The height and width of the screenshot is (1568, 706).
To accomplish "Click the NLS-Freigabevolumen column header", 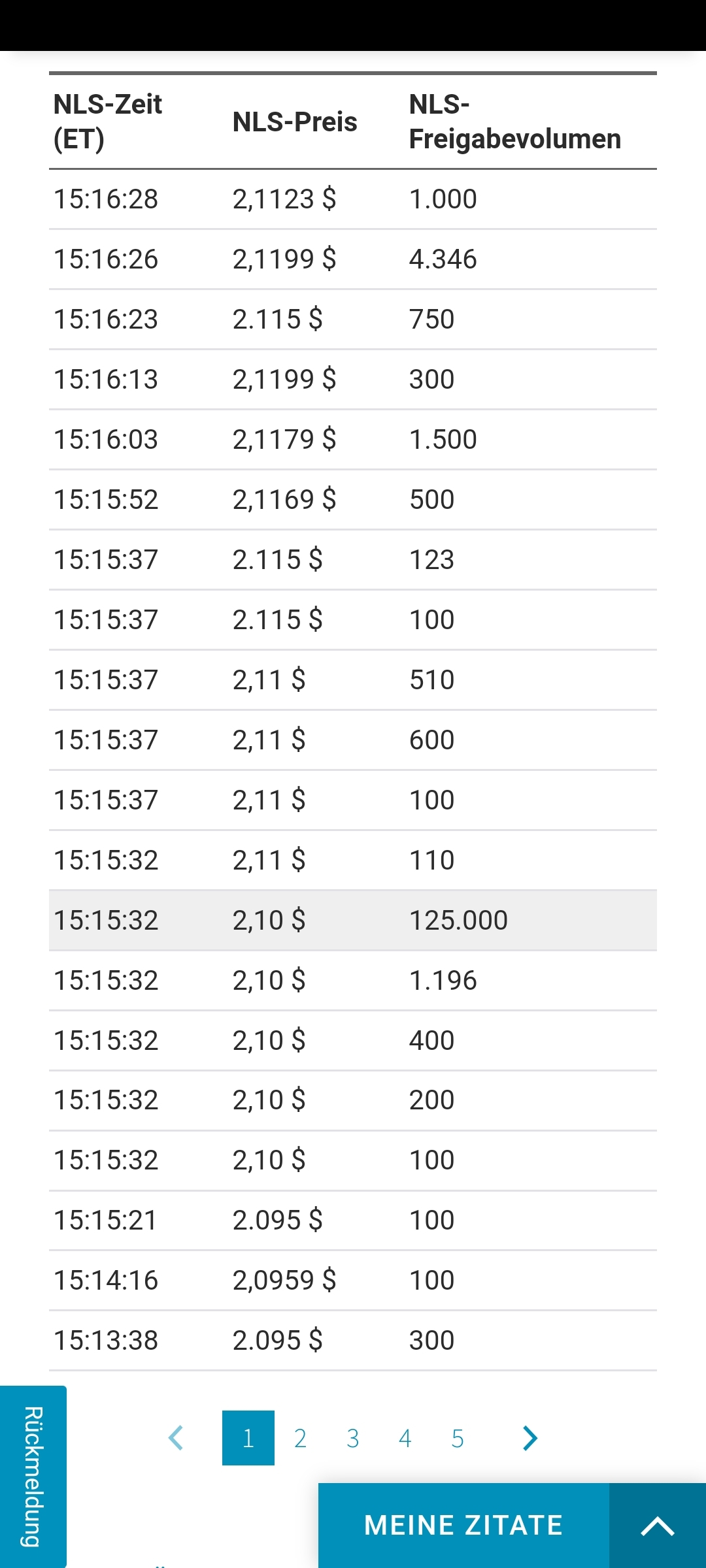I will click(514, 122).
